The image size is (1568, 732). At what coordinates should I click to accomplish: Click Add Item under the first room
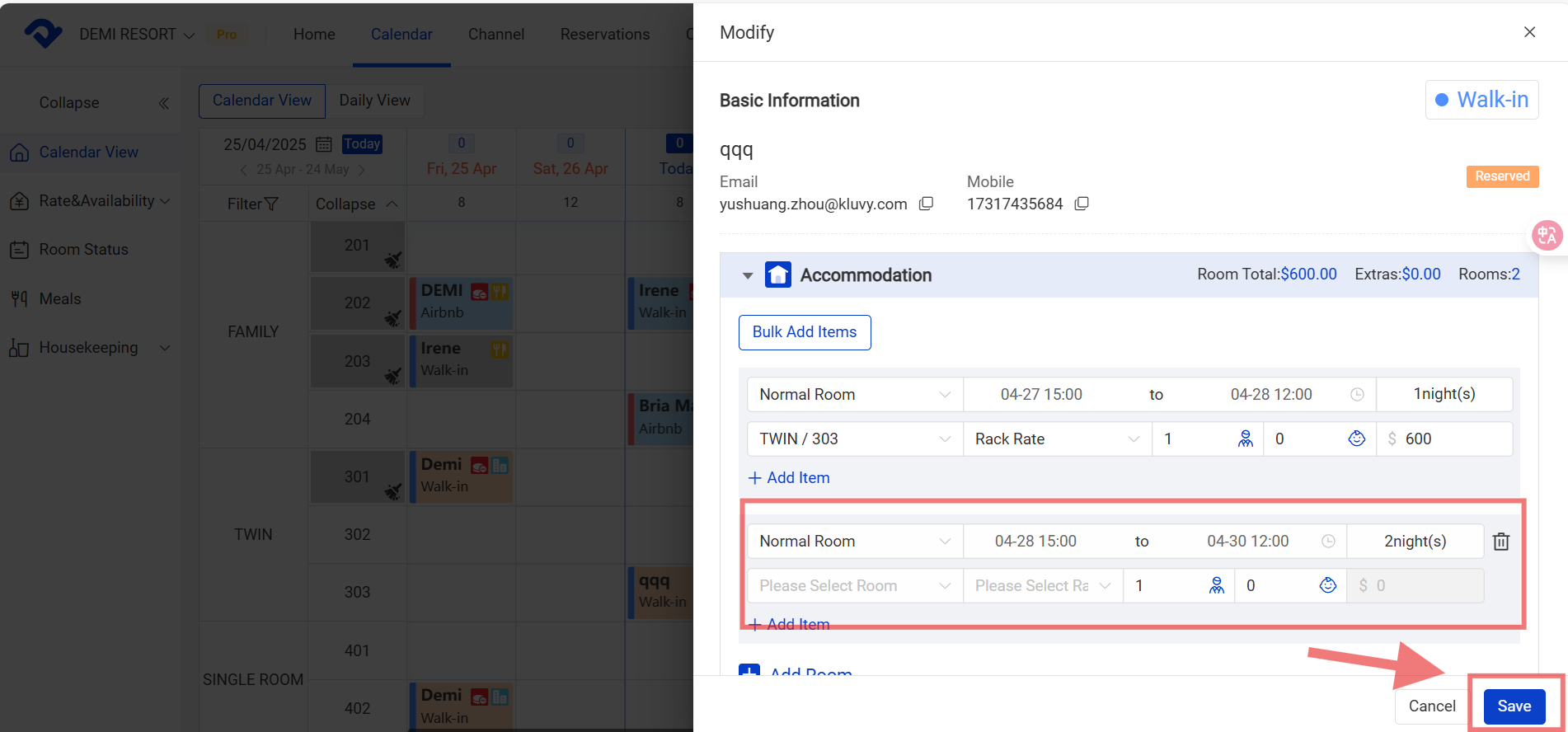click(x=789, y=478)
